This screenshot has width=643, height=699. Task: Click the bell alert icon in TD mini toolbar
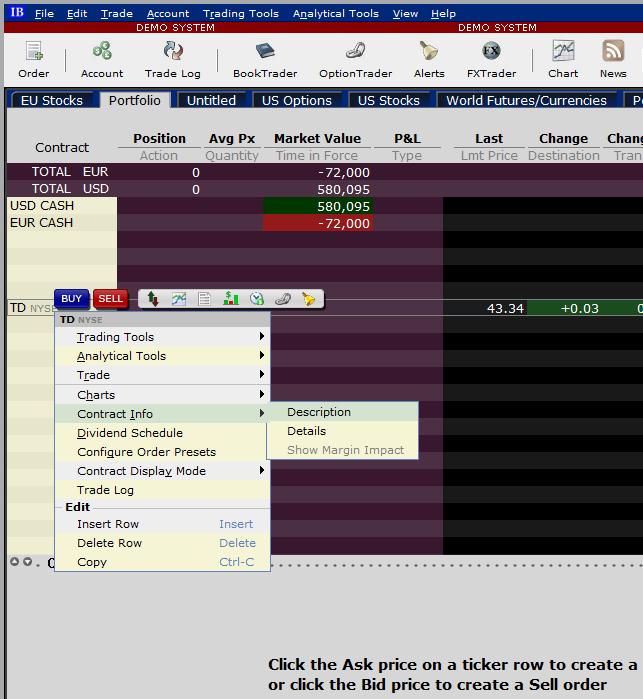click(x=308, y=299)
